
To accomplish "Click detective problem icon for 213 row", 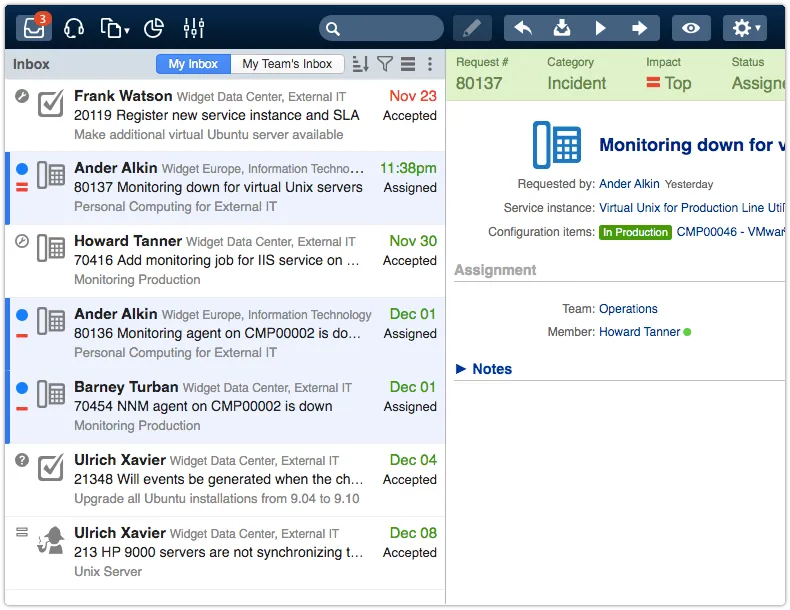I will [51, 540].
